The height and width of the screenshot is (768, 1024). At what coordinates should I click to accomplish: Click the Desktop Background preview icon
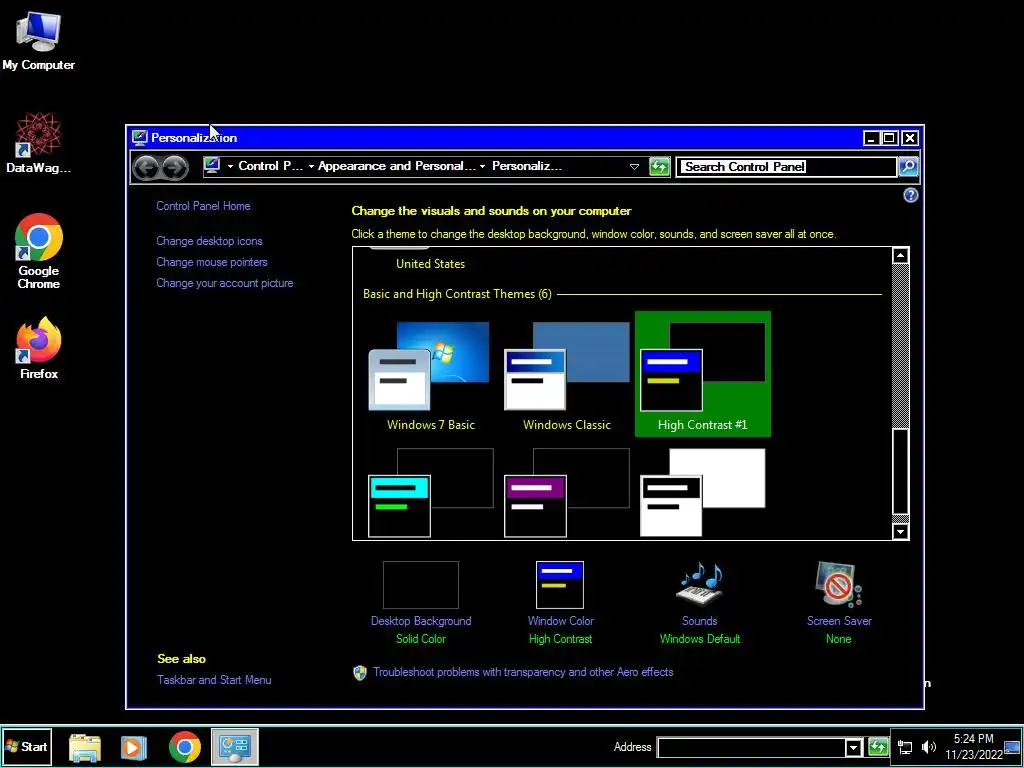point(421,584)
